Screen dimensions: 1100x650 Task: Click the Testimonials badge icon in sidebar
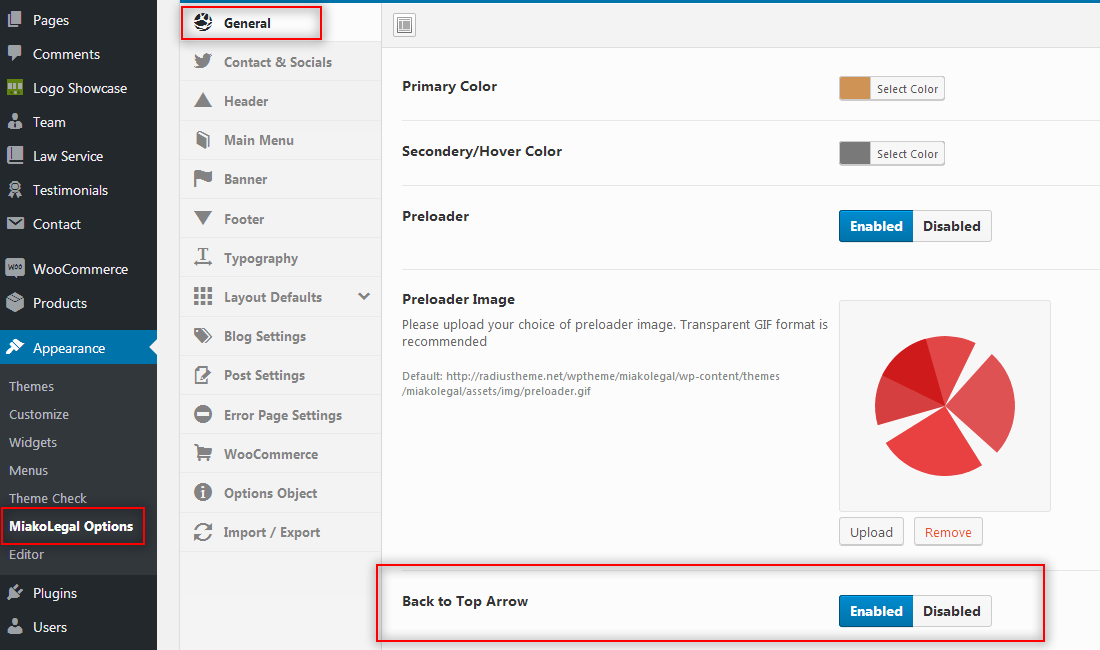point(15,189)
